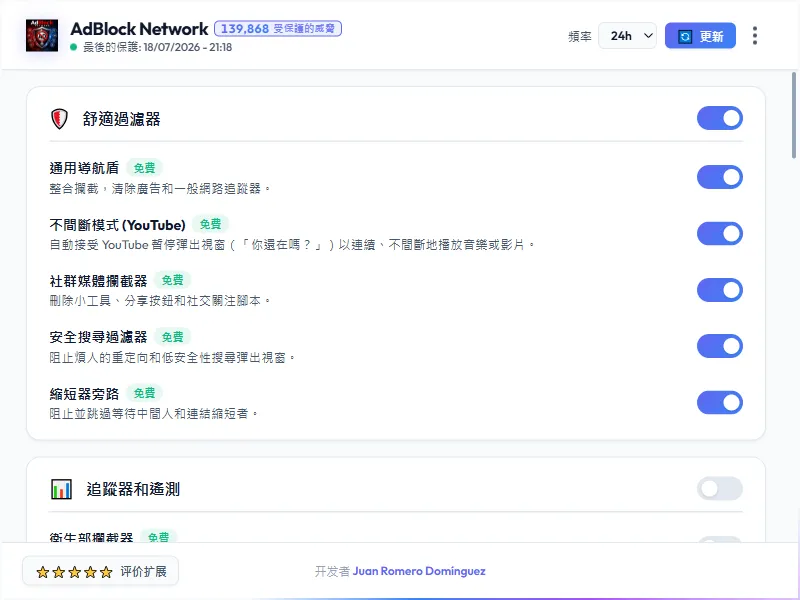The image size is (800, 600).
Task: Toggle the 社群媒體攔截器 switch
Action: 719,290
